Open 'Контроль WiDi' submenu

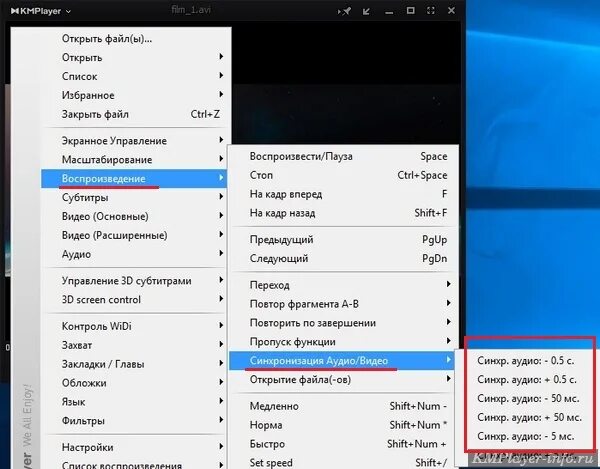pos(134,326)
